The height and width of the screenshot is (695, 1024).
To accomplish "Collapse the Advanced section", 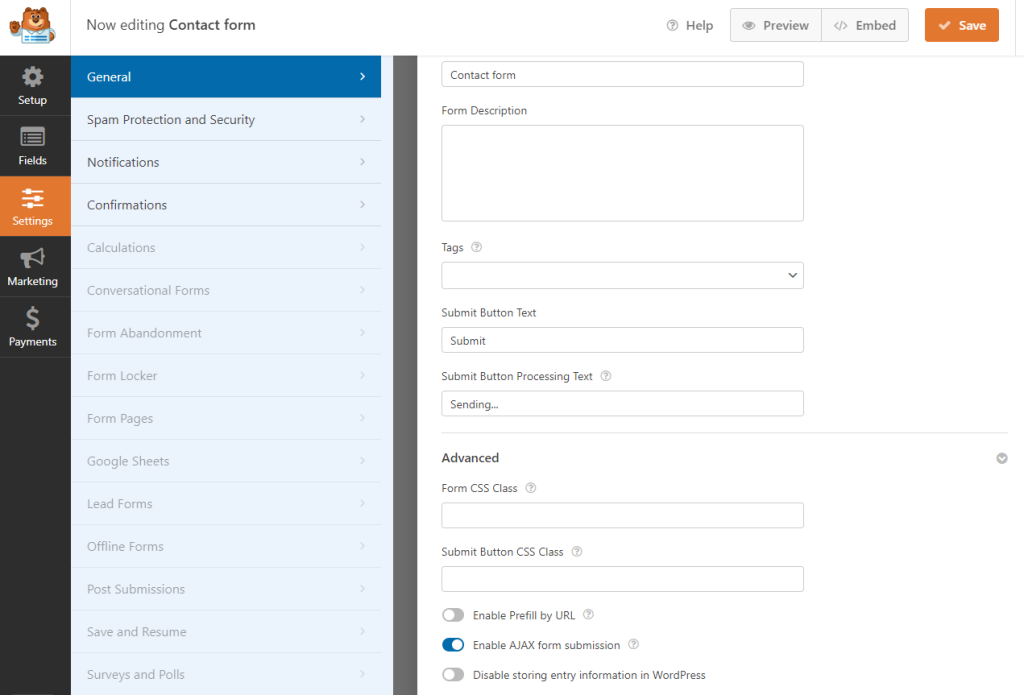I will pyautogui.click(x=1002, y=458).
